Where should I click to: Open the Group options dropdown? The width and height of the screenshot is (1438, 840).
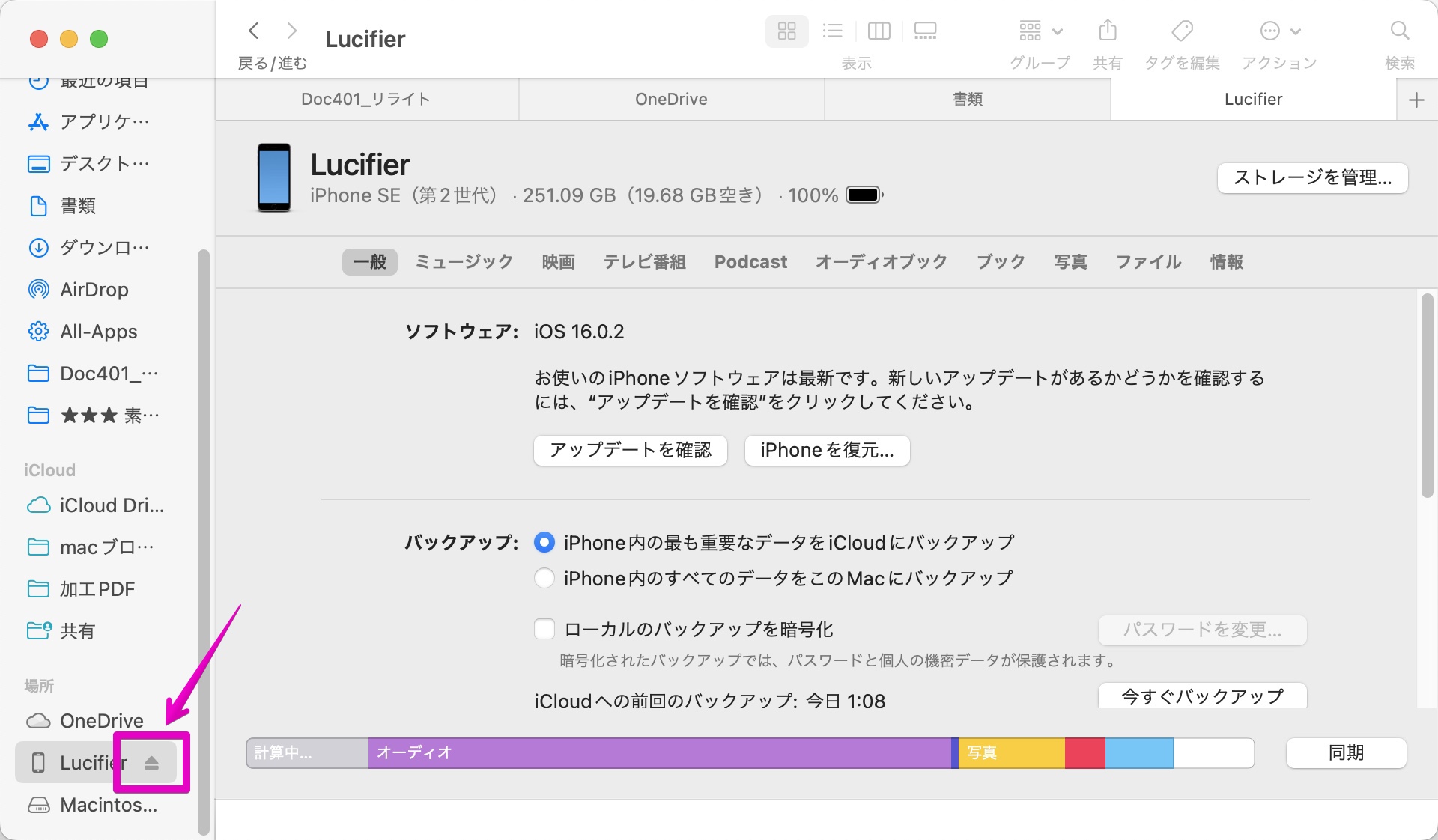pyautogui.click(x=1040, y=31)
